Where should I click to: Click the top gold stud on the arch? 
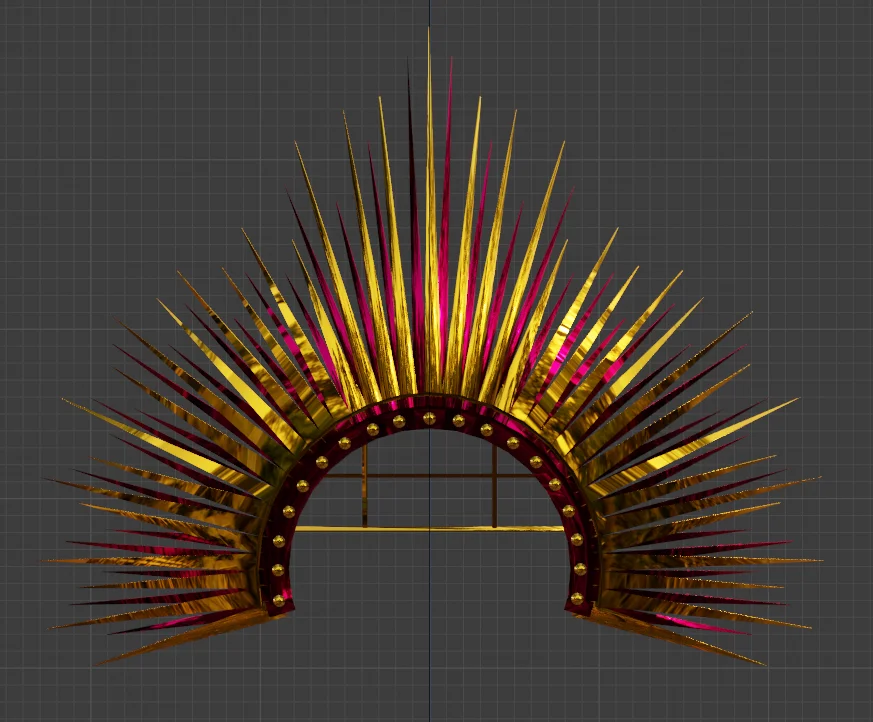point(428,417)
